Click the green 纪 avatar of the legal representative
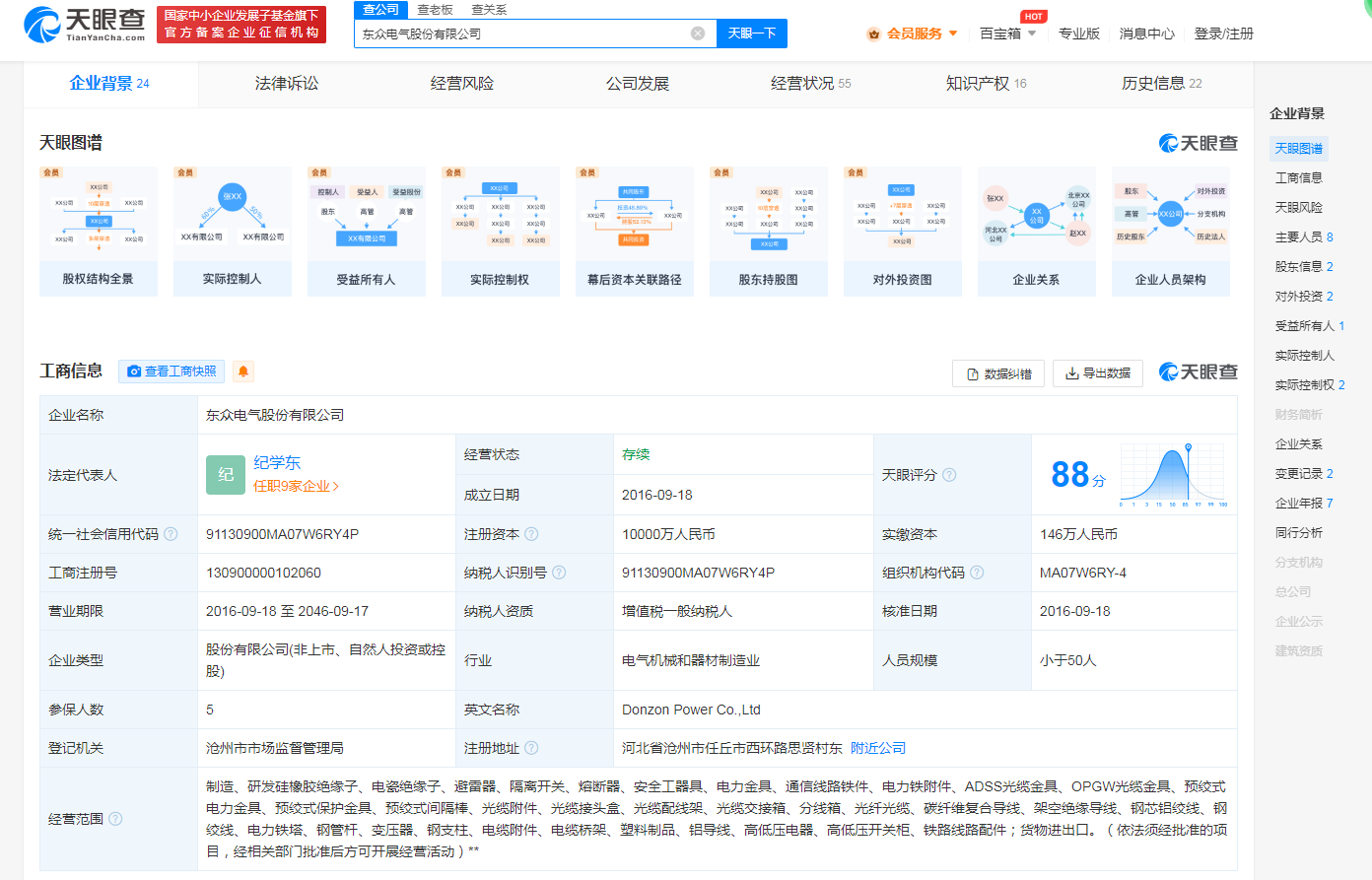The image size is (1372, 880). (x=226, y=475)
